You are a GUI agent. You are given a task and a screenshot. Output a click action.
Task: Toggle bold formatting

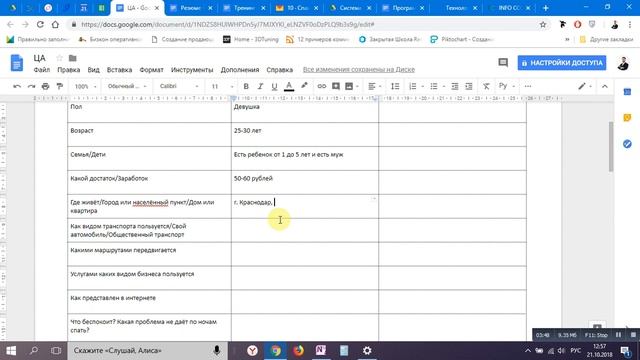coord(246,87)
